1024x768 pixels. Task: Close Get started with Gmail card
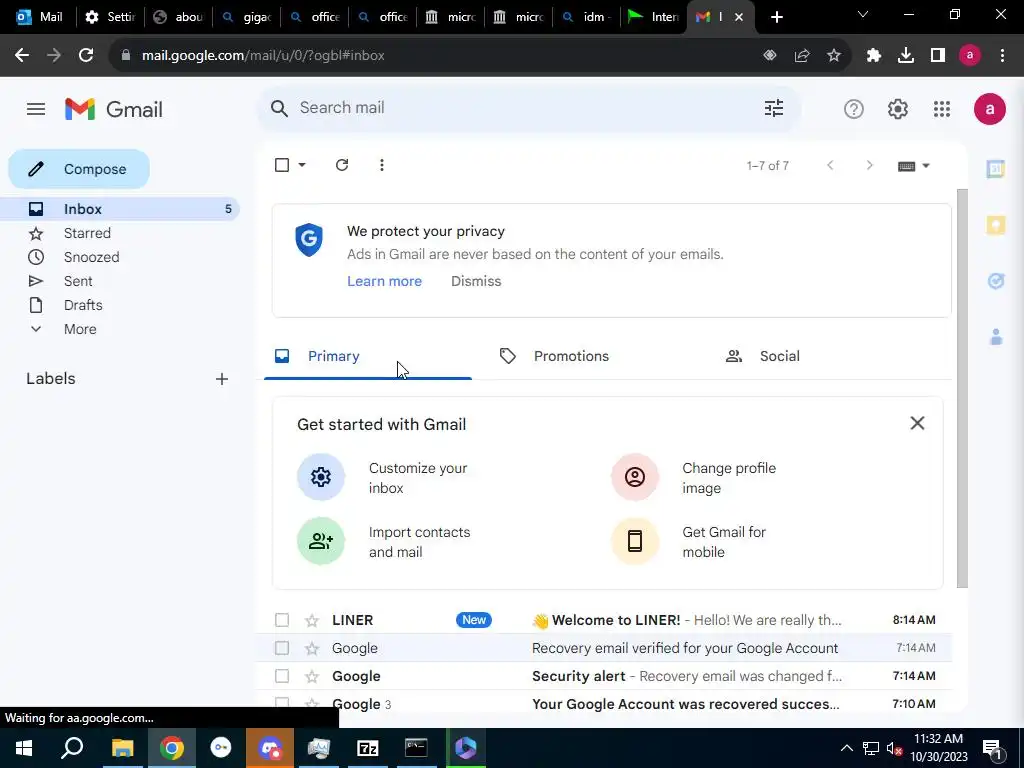tap(917, 423)
